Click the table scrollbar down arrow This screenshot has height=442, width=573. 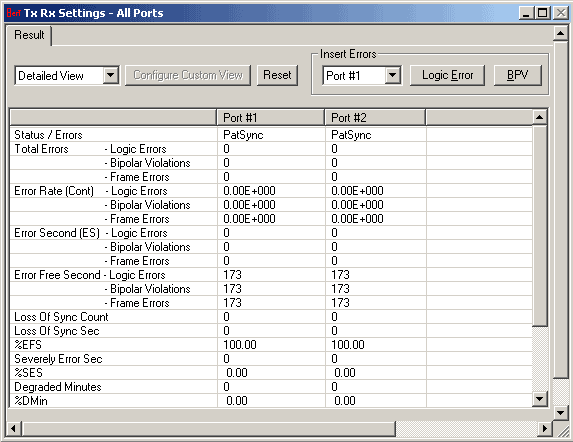pyautogui.click(x=539, y=399)
